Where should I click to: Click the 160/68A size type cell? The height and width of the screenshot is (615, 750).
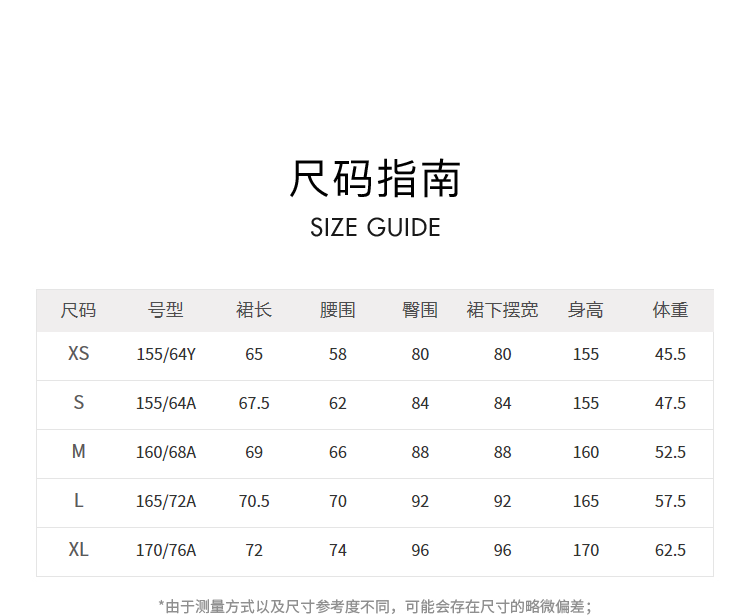pyautogui.click(x=166, y=452)
